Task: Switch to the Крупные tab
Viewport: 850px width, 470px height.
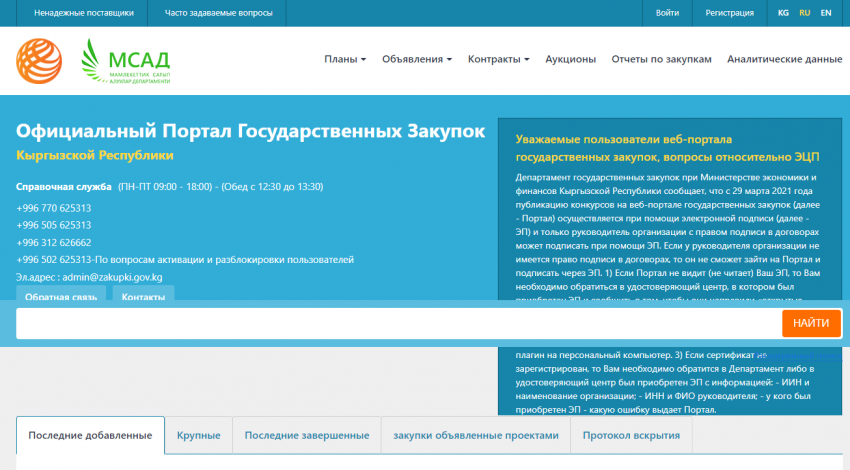Action: click(x=198, y=436)
